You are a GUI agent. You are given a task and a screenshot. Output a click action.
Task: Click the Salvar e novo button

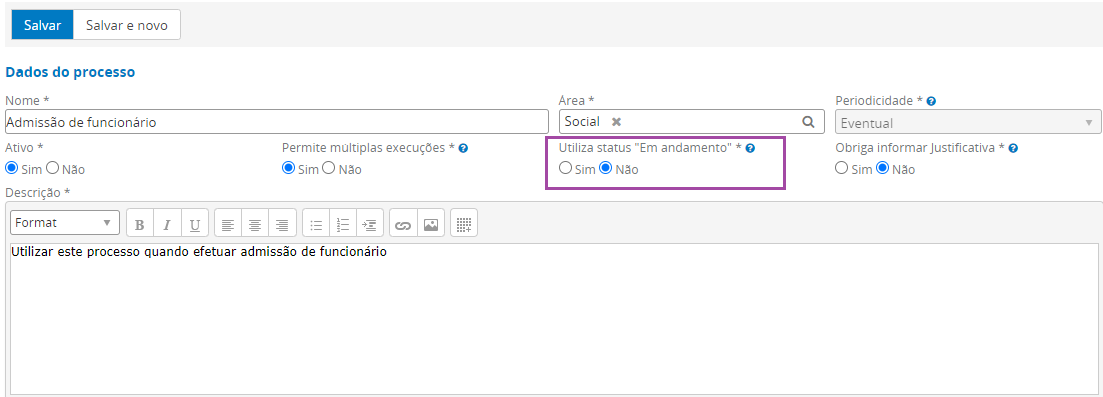coord(127,25)
